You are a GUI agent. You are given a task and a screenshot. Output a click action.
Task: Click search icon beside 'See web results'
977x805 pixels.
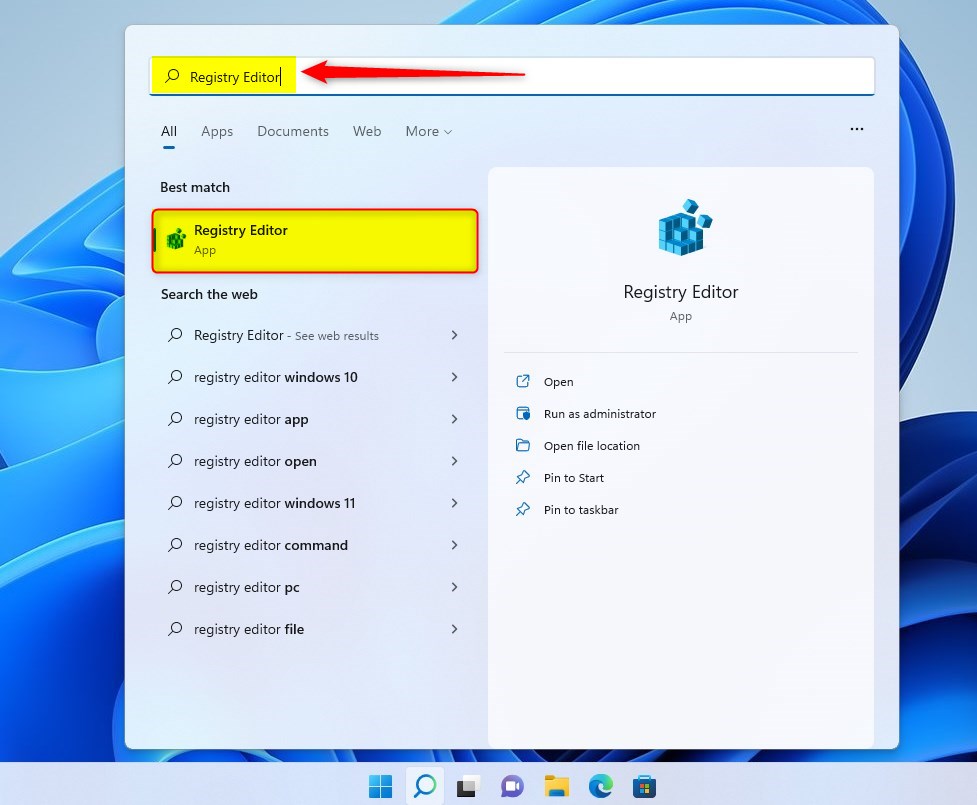[x=175, y=335]
